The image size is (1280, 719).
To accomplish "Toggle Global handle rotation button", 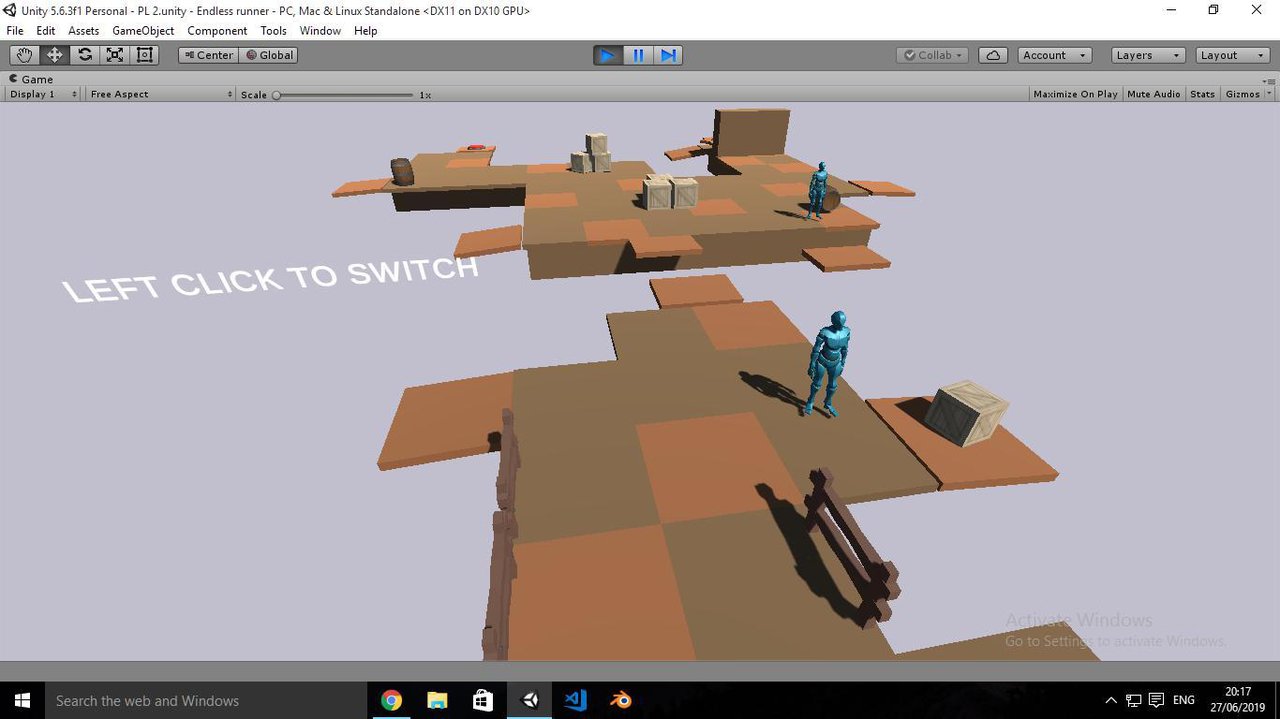I will click(x=268, y=55).
